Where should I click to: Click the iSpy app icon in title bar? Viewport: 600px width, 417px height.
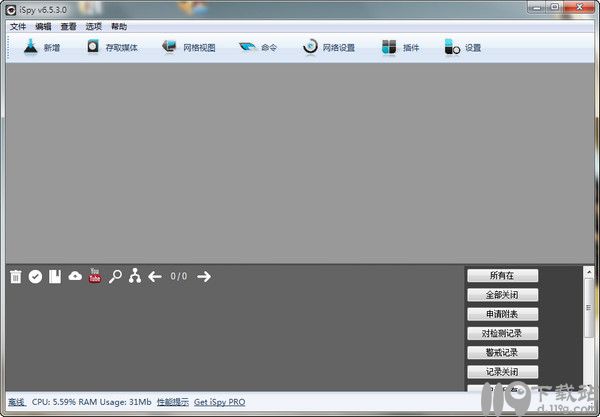pyautogui.click(x=11, y=10)
